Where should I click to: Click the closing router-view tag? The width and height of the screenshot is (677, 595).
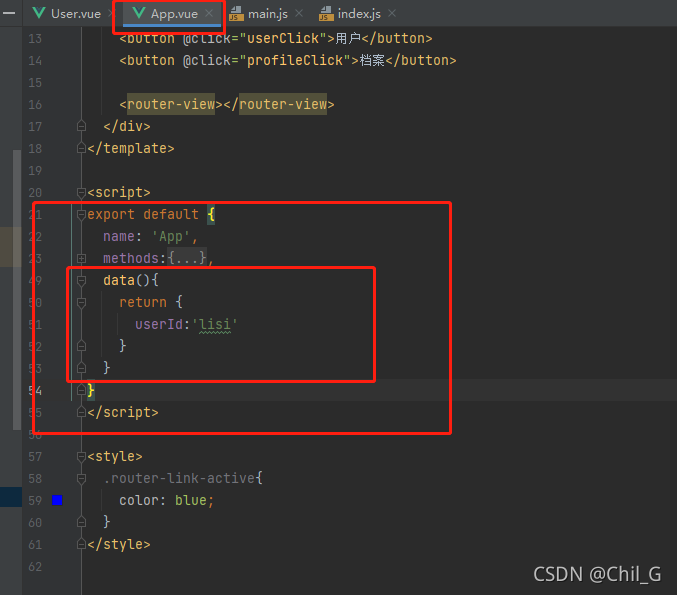279,104
